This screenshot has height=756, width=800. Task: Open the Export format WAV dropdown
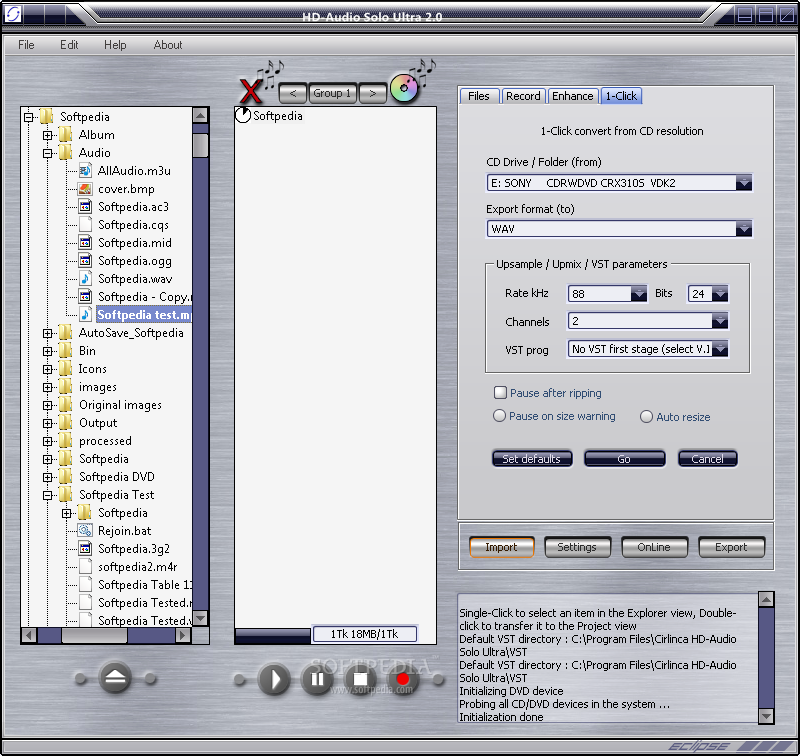click(743, 229)
